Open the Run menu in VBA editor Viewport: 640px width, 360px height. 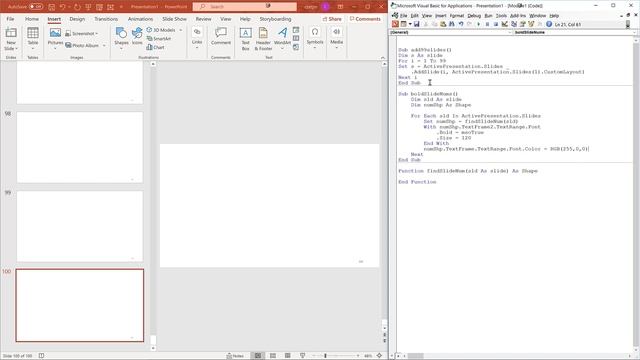coord(488,16)
